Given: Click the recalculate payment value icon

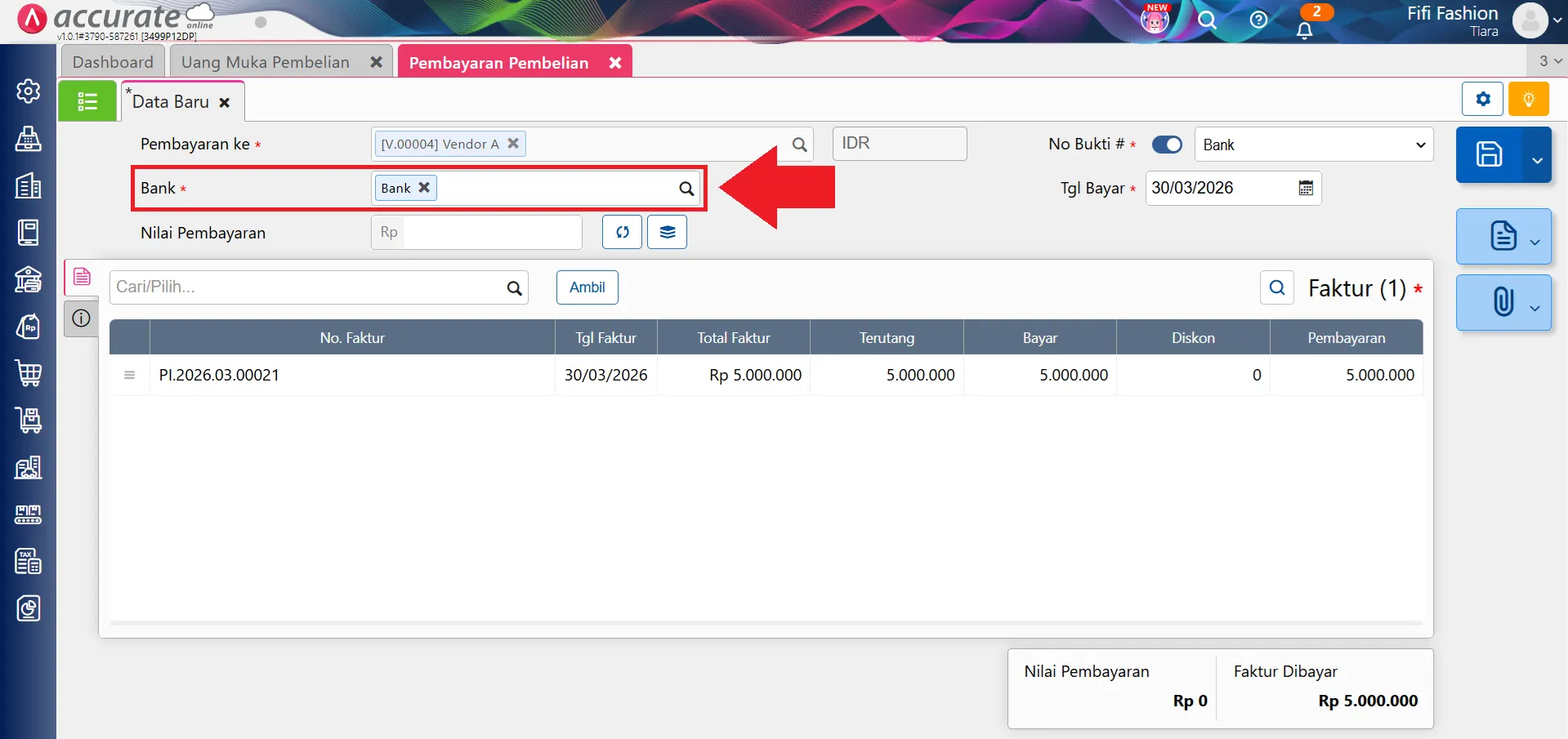Looking at the screenshot, I should click(622, 232).
